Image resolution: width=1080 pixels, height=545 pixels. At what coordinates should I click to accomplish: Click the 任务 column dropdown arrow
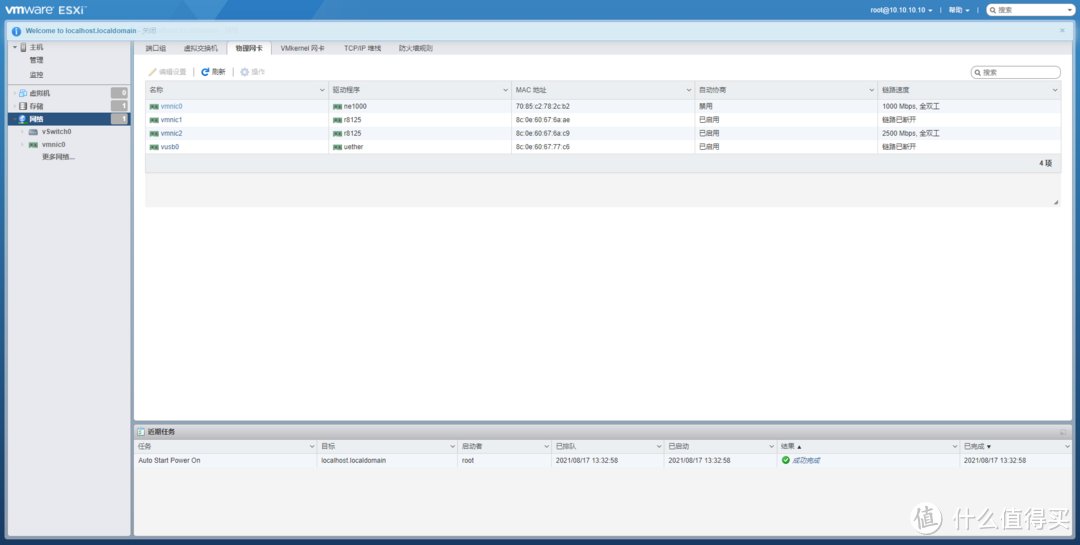[x=311, y=446]
